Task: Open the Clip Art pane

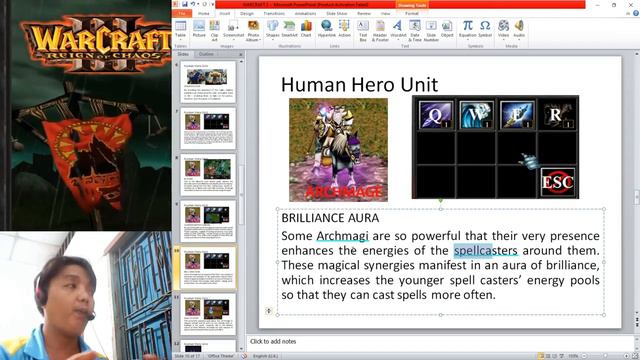Action: 214,30
